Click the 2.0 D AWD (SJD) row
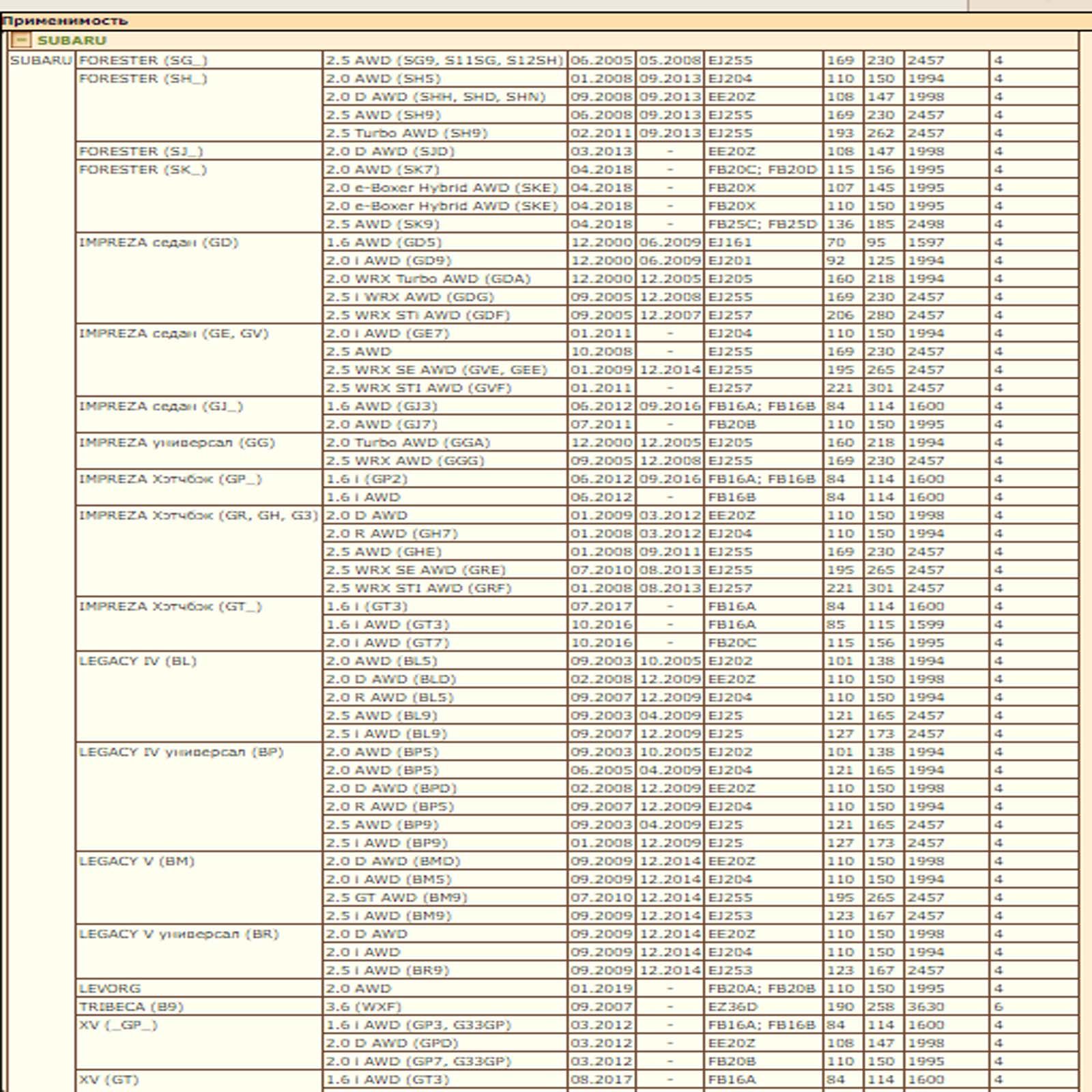Viewport: 1092px width, 1092px height. click(390, 151)
